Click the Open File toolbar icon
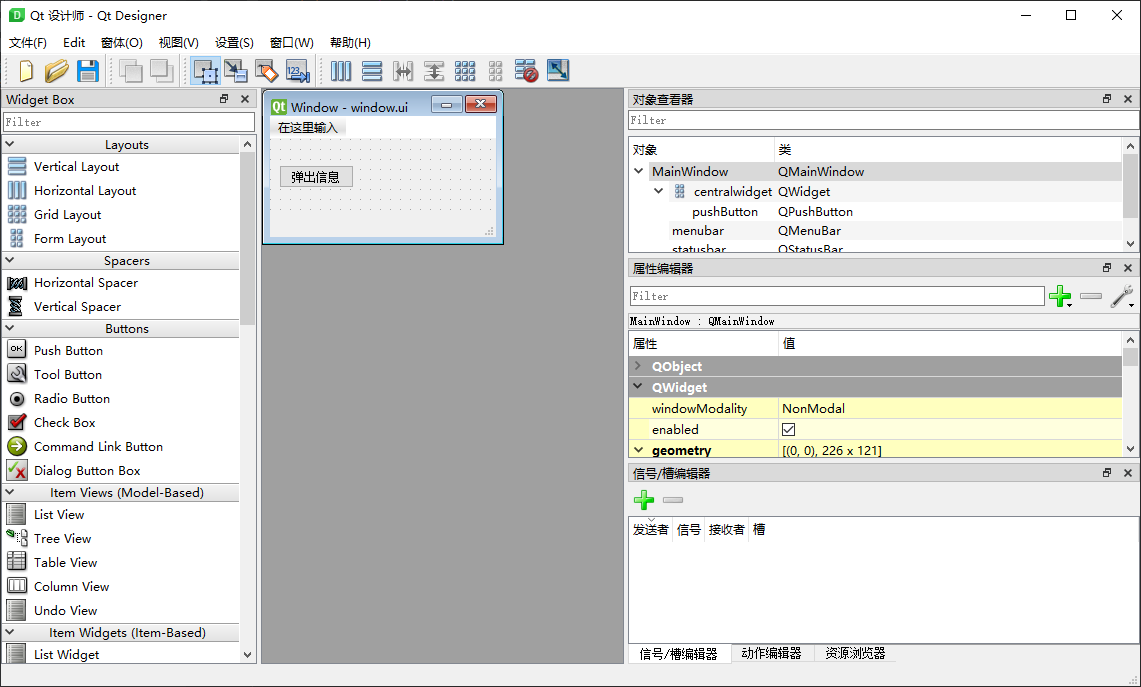1141x687 pixels. [57, 71]
